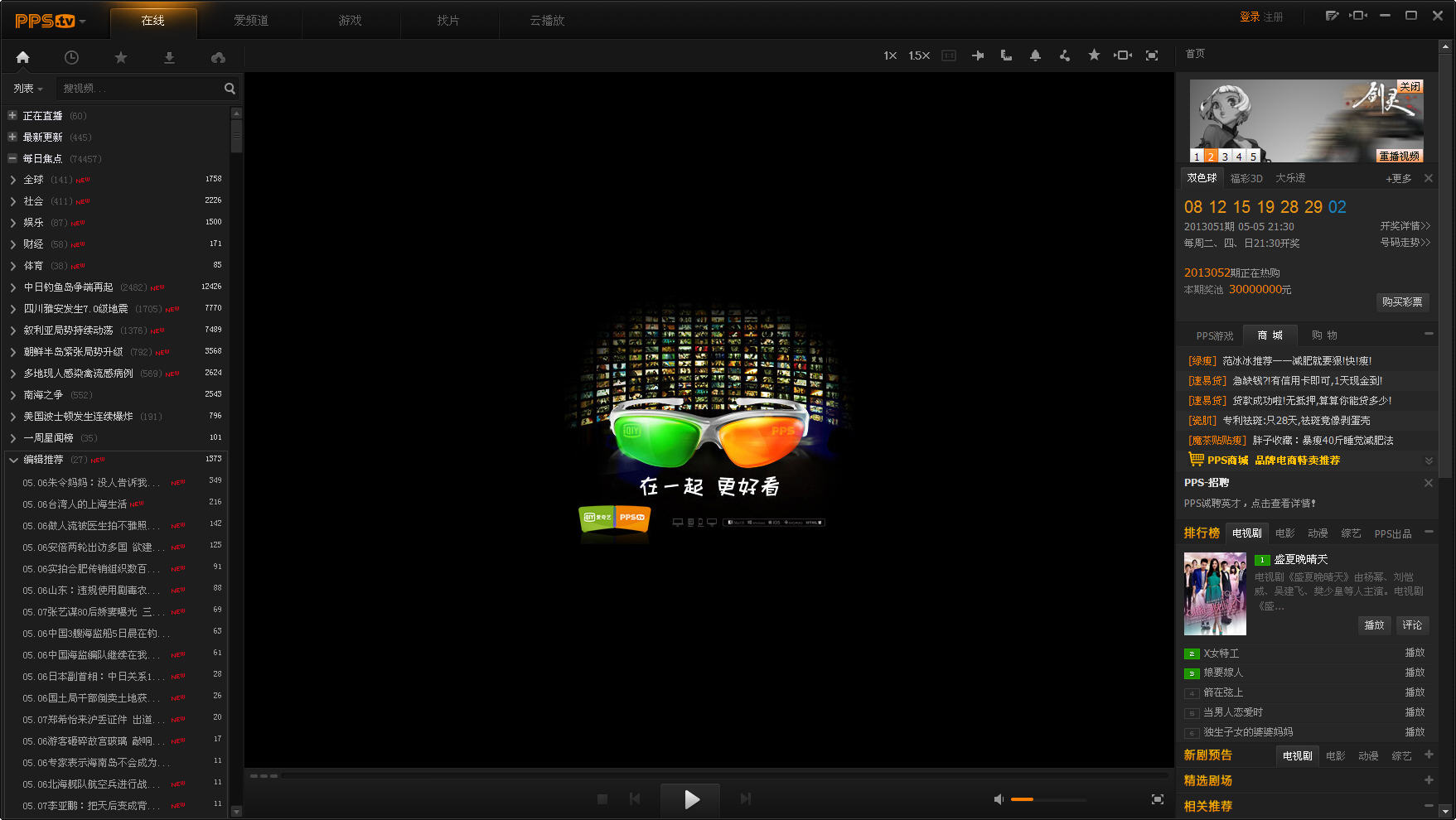Click the share icon in player toolbar
The height and width of the screenshot is (820, 1456).
tap(1064, 55)
